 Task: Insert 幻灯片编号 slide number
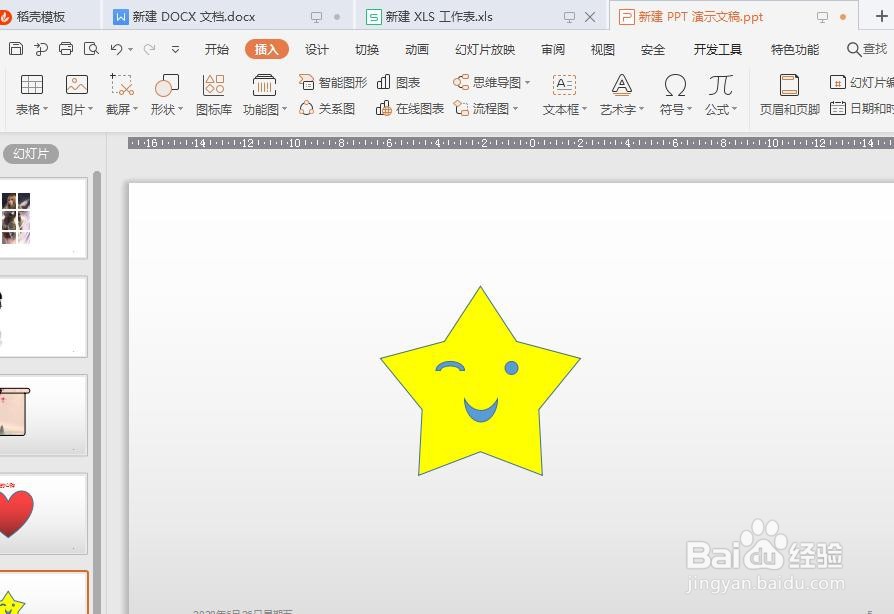[x=862, y=83]
